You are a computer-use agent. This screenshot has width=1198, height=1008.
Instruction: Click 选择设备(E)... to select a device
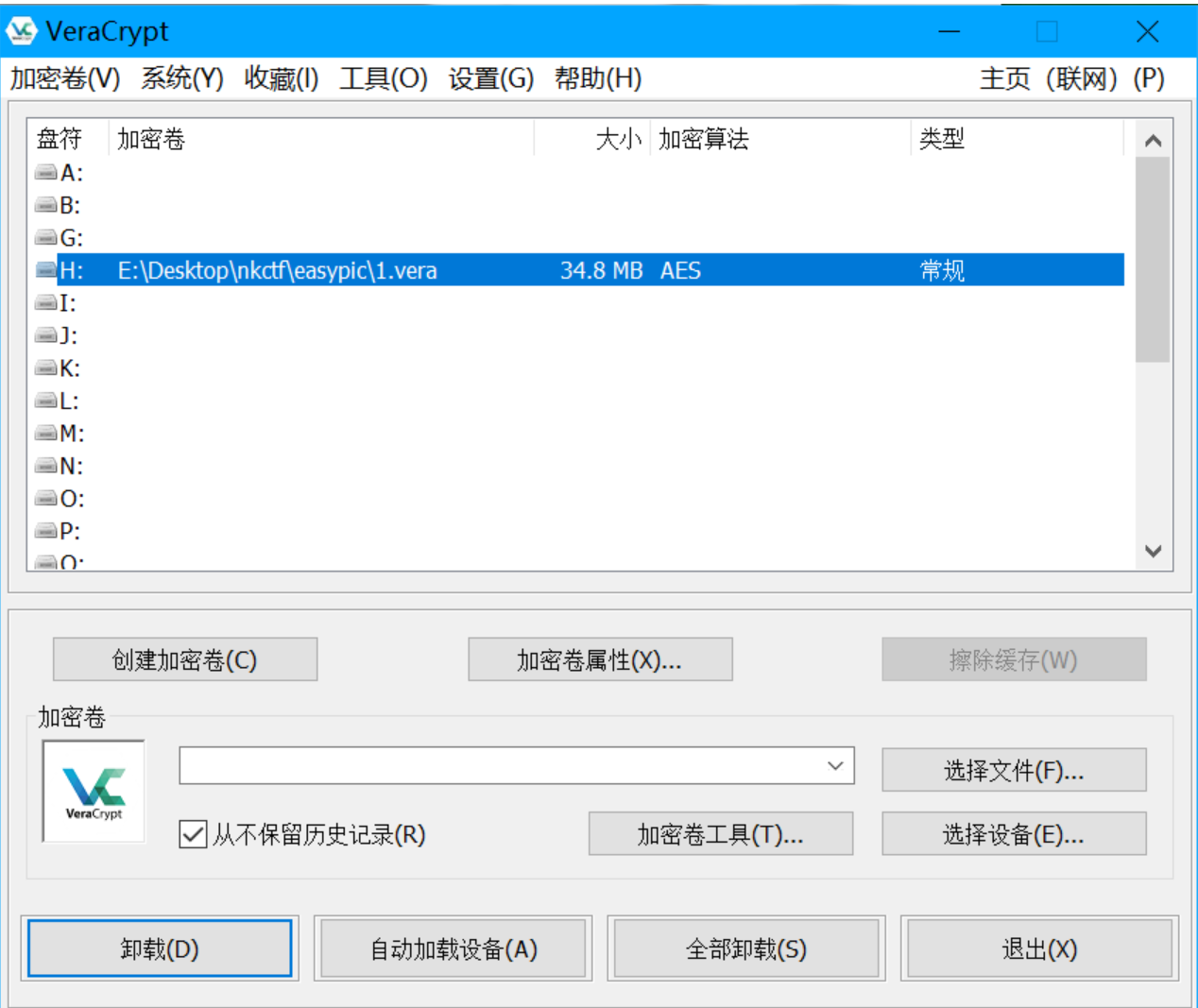[x=1014, y=833]
